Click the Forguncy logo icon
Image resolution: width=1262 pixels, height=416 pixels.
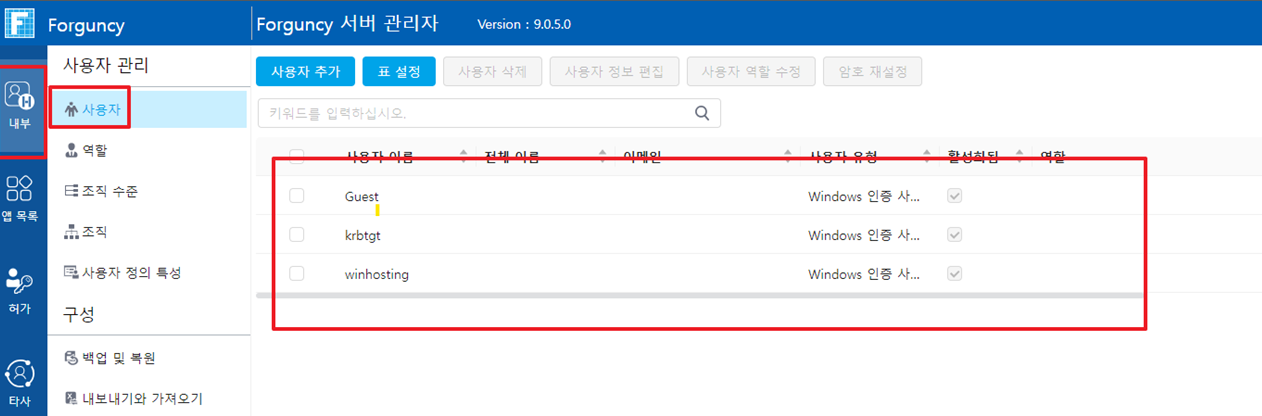click(x=20, y=24)
